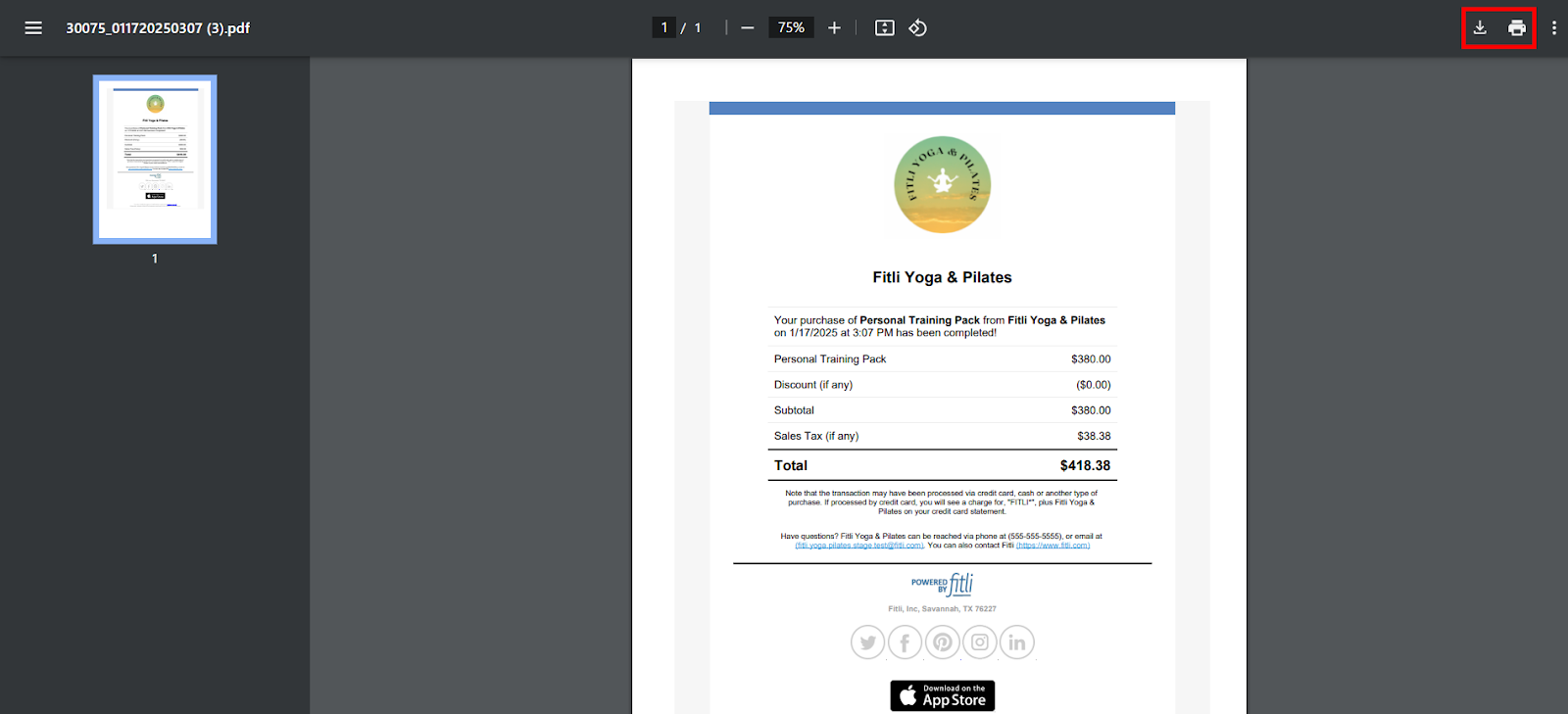Screen dimensions: 1568x714
Task: Click the Facebook icon in receipt
Action: pyautogui.click(x=905, y=643)
